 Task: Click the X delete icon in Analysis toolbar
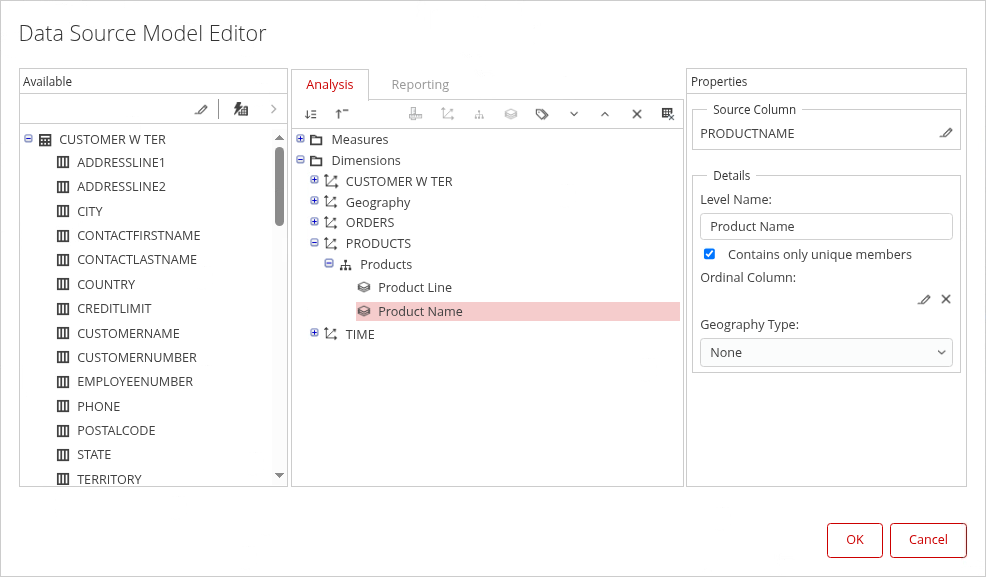point(636,114)
